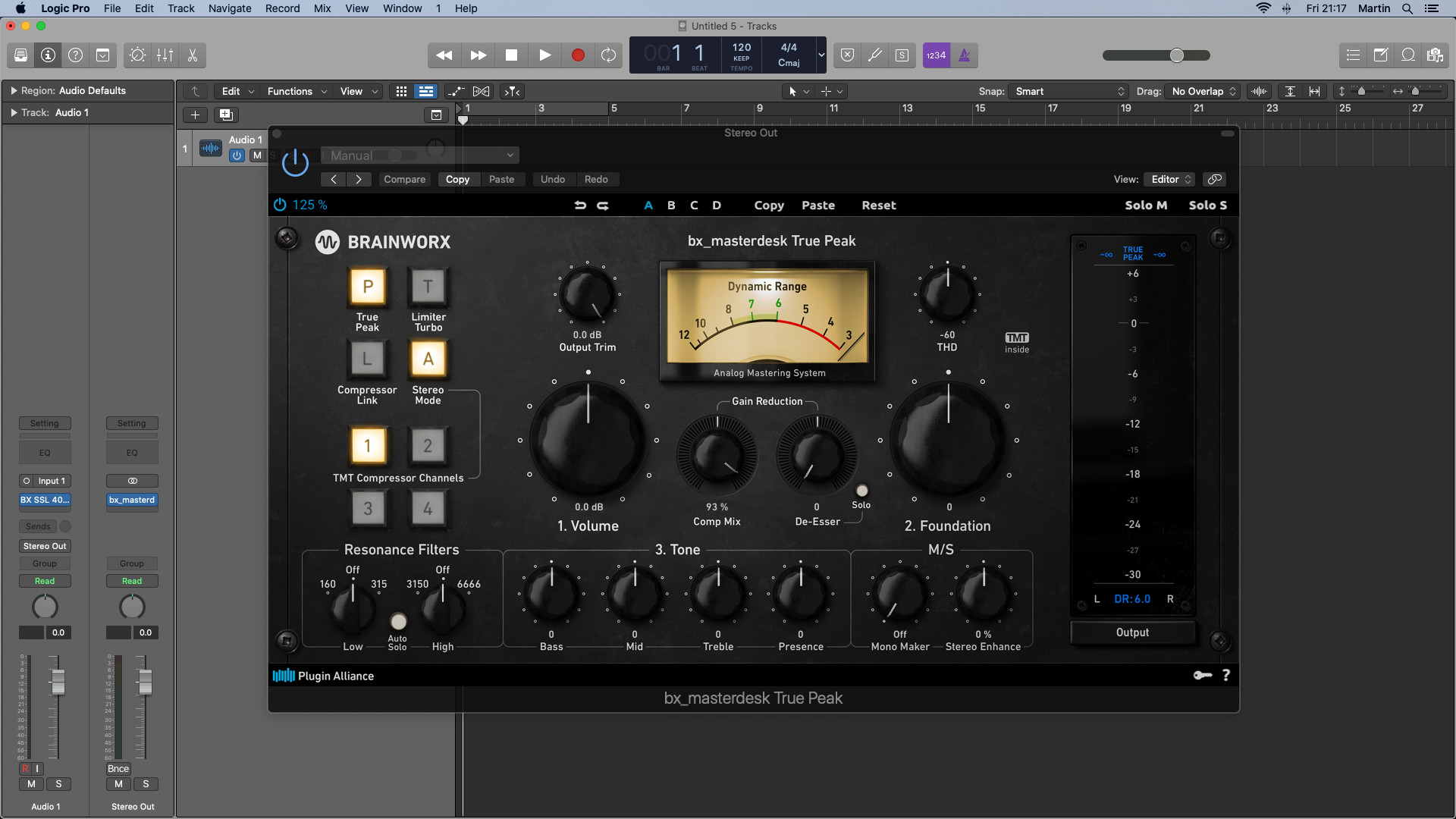Toggle the bx_masterdesk power button
Screen dimensions: 1456x819
tap(279, 204)
